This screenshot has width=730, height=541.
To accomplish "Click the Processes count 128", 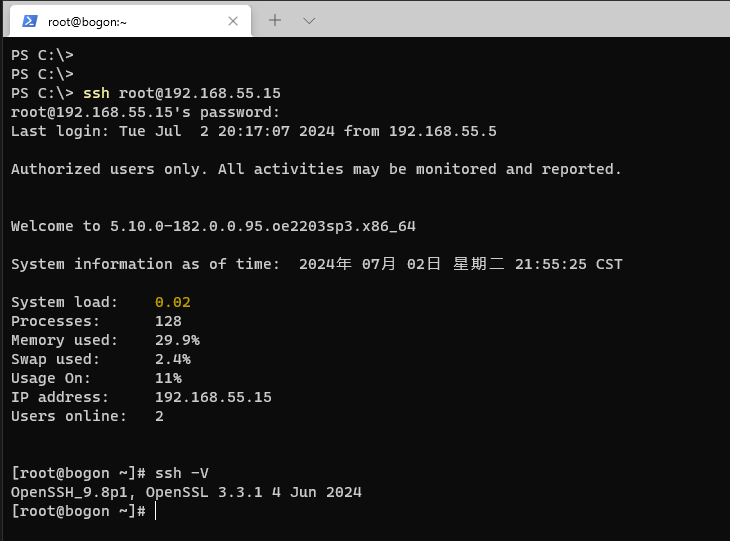I will [168, 321].
